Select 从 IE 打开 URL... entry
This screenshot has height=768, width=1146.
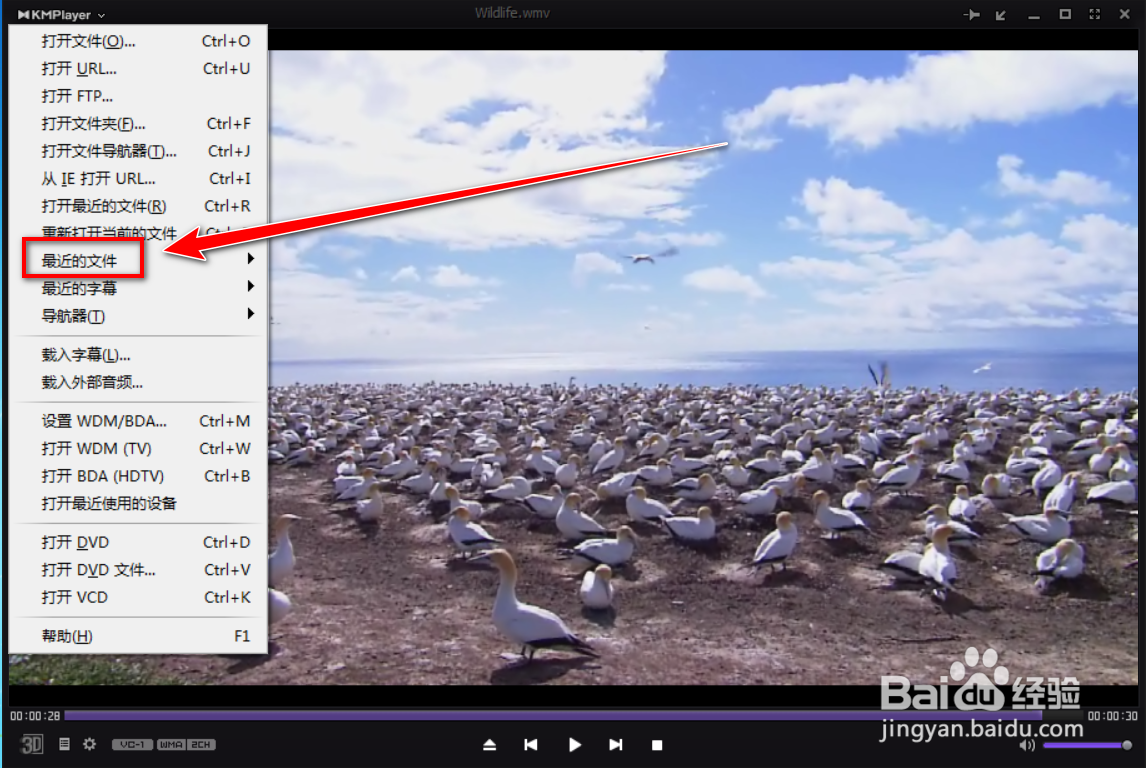139,178
